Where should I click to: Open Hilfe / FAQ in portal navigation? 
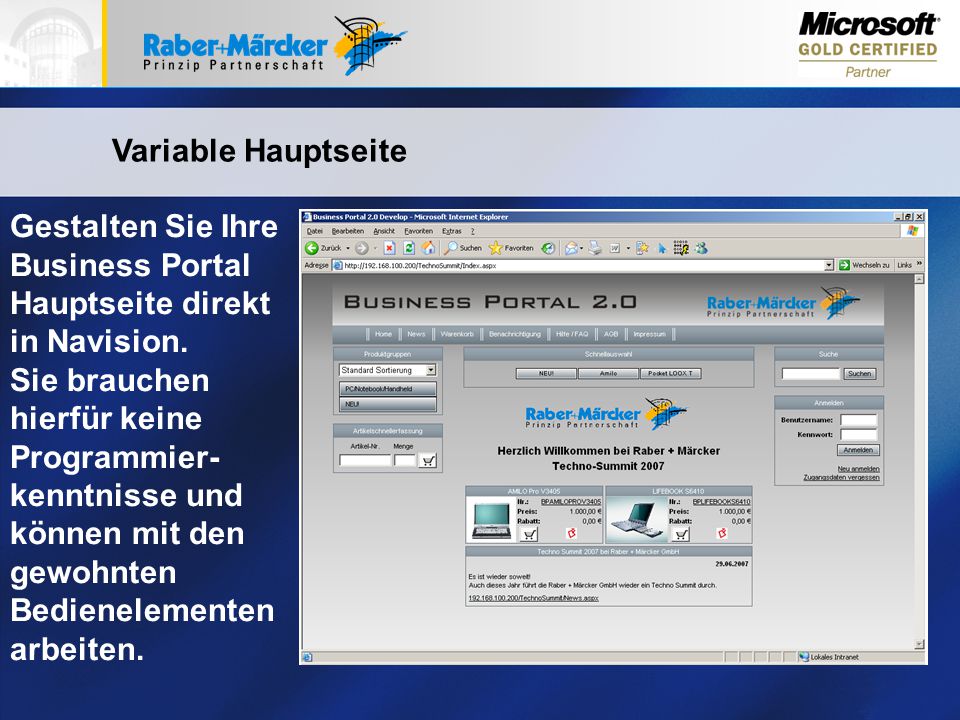(572, 334)
